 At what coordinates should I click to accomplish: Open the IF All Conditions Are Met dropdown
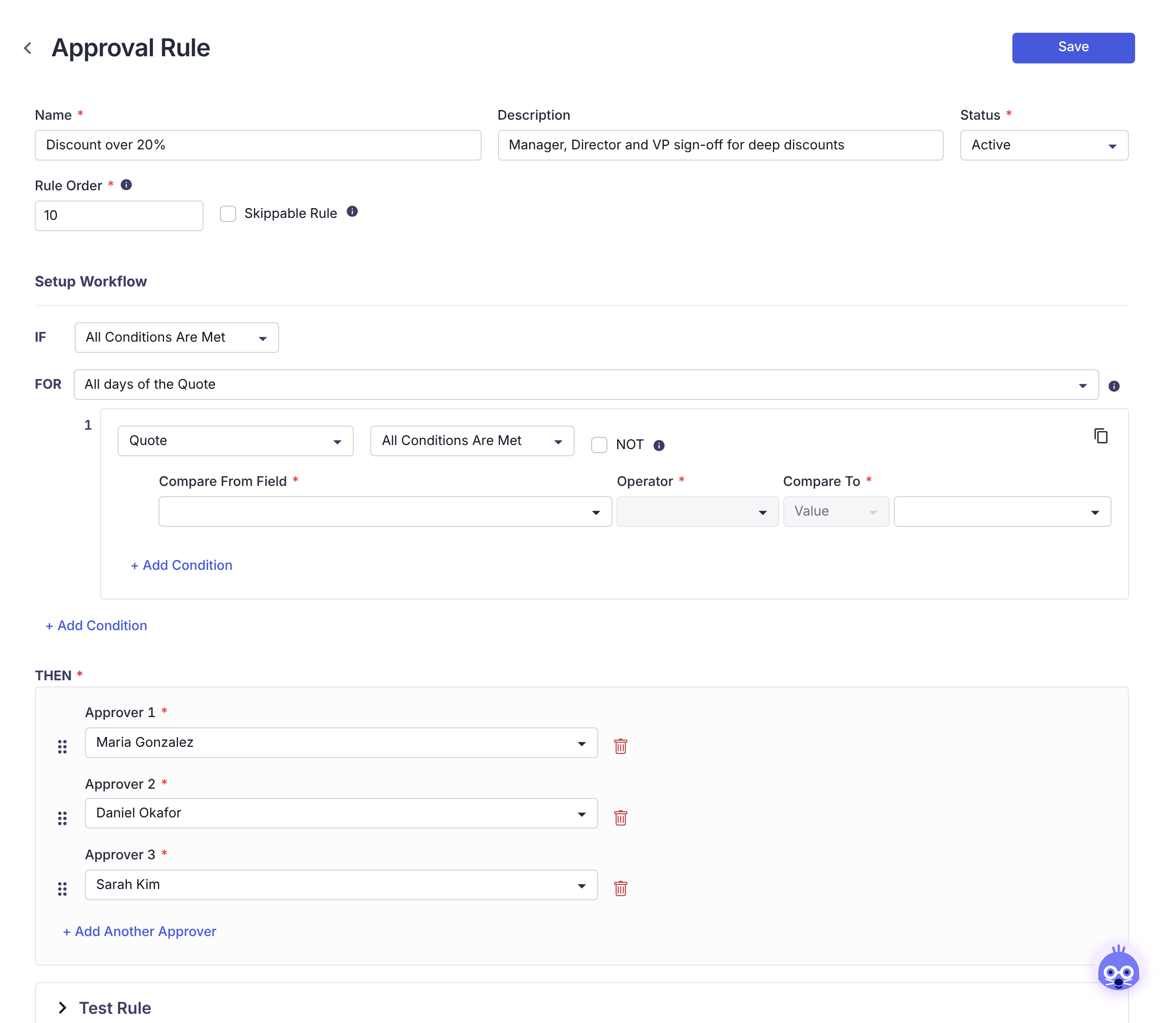[177, 338]
